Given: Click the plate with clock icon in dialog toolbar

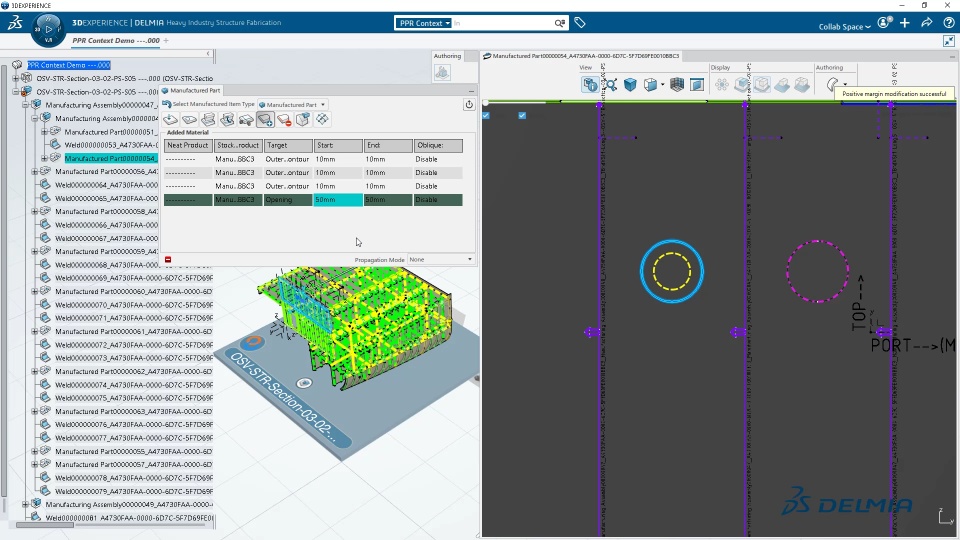Looking at the screenshot, I should (227, 119).
